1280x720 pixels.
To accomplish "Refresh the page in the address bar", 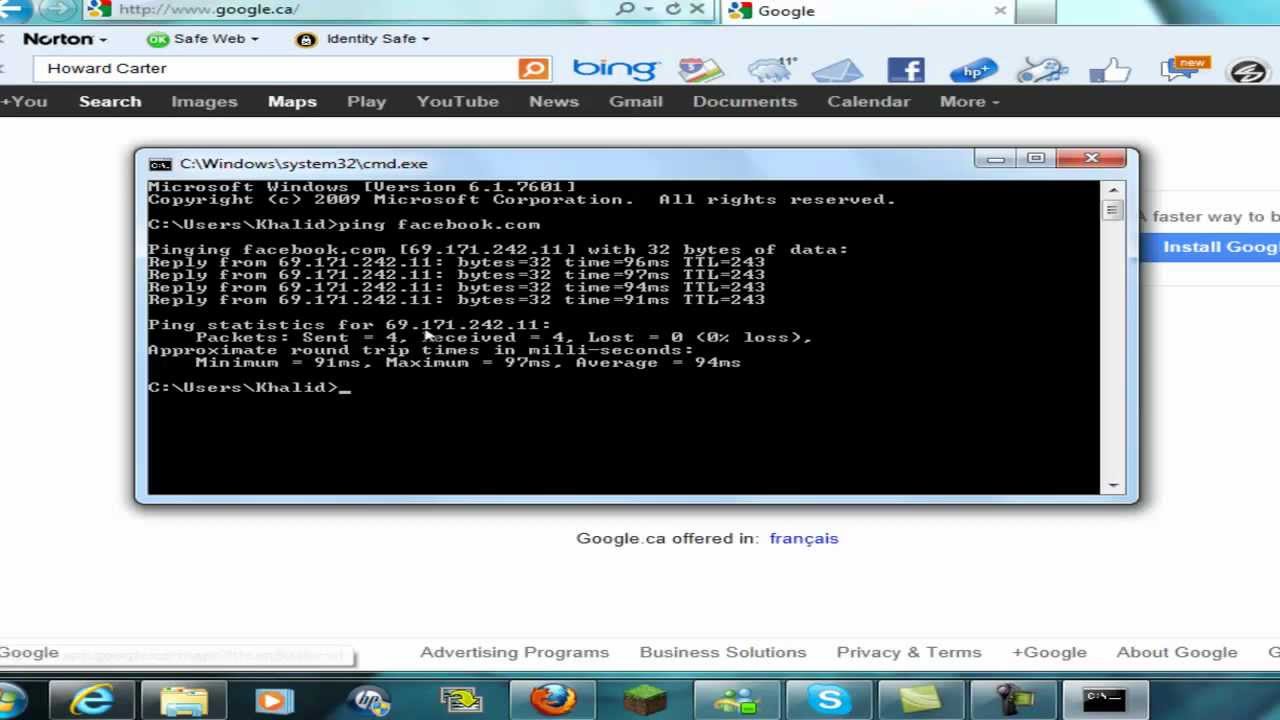I will coord(673,9).
